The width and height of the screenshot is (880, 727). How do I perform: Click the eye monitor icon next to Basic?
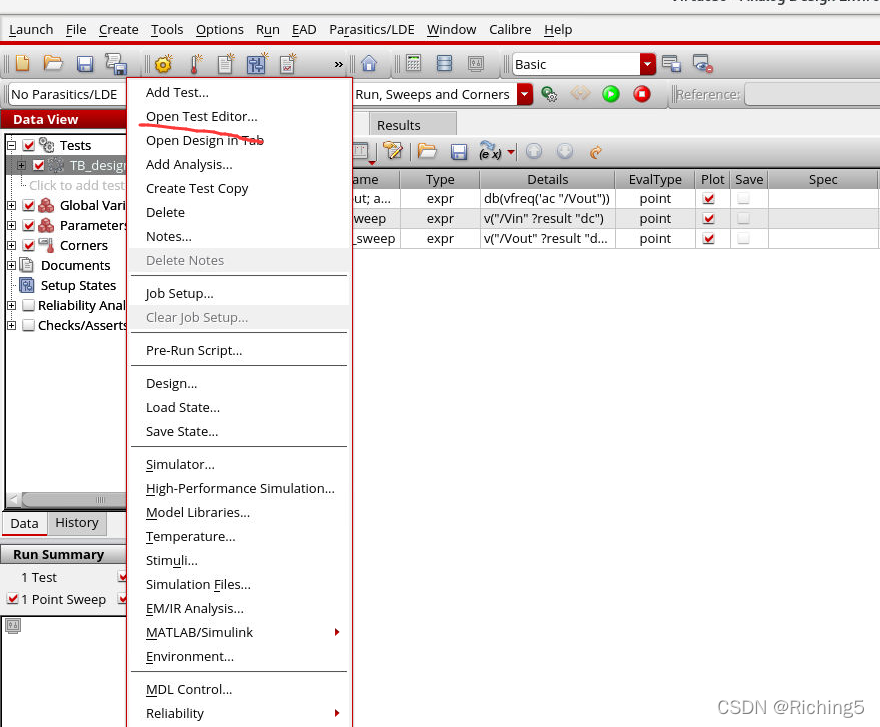[702, 64]
